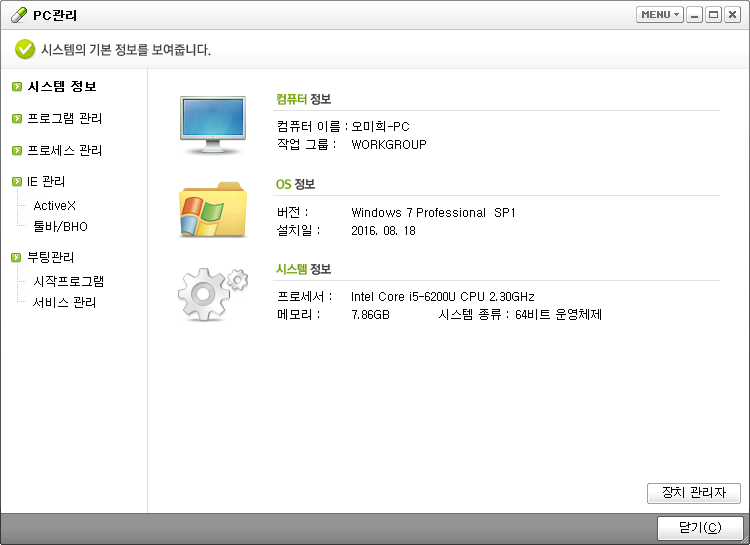
Task: Close the window with the X button
Action: click(732, 15)
